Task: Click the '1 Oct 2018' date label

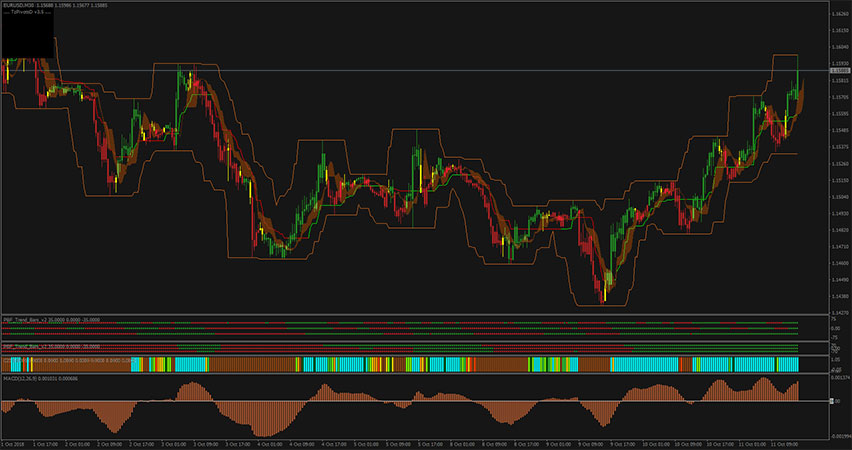Action: [12, 444]
